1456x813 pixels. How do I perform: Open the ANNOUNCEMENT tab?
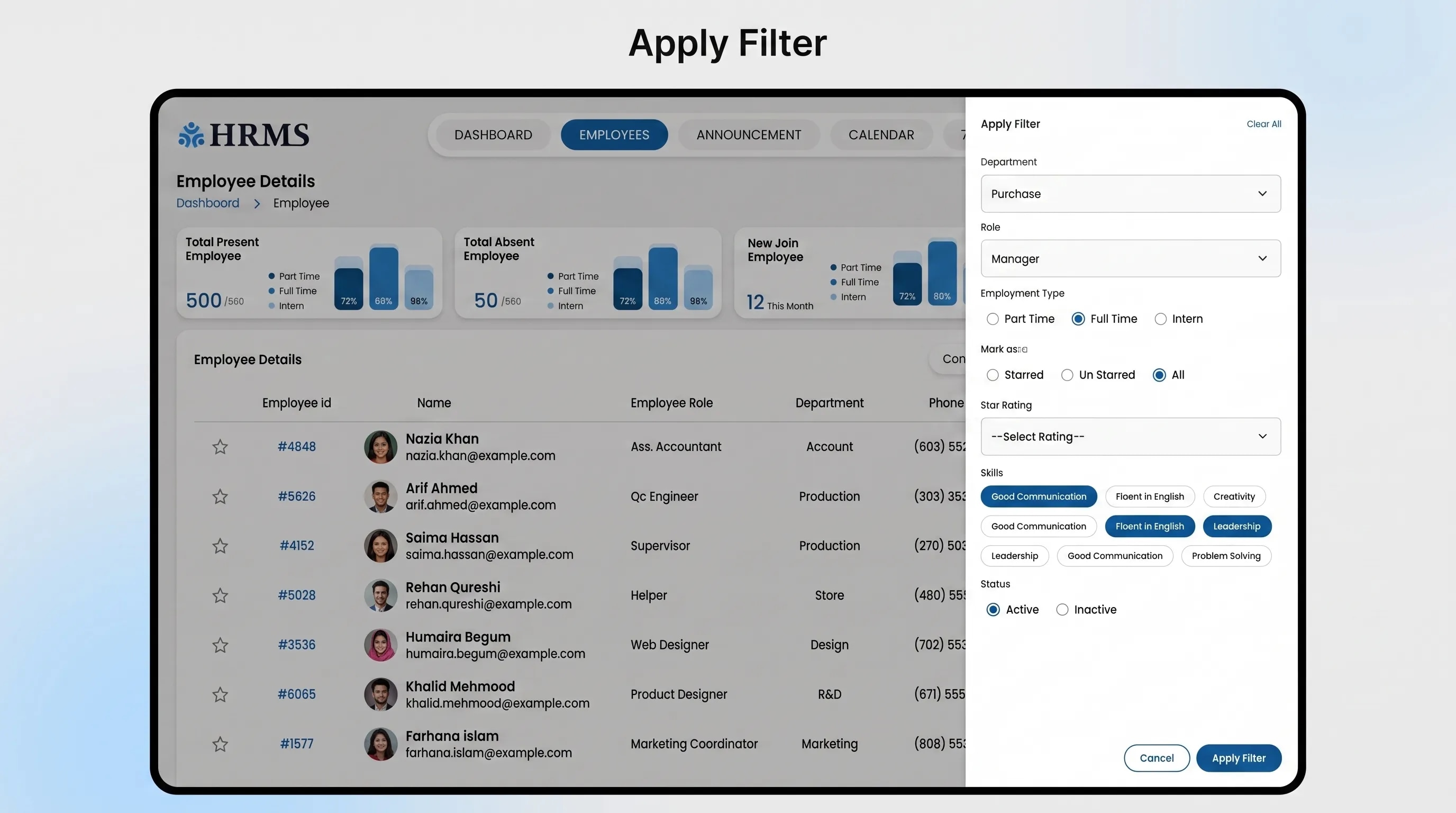coord(748,134)
